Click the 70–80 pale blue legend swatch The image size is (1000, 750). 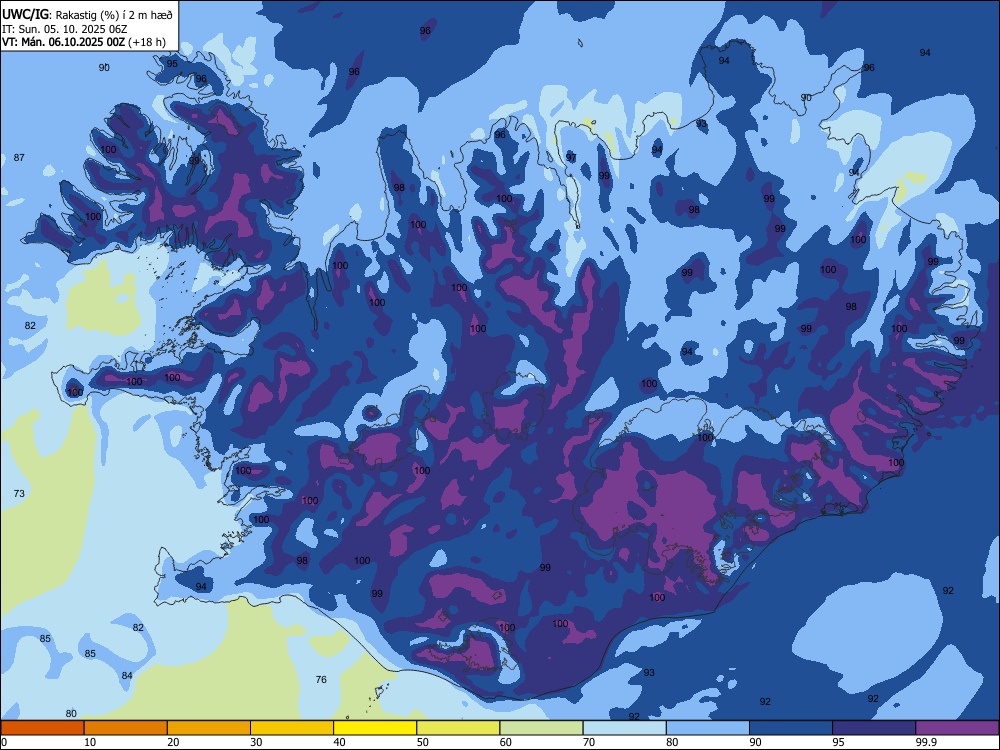click(x=624, y=728)
